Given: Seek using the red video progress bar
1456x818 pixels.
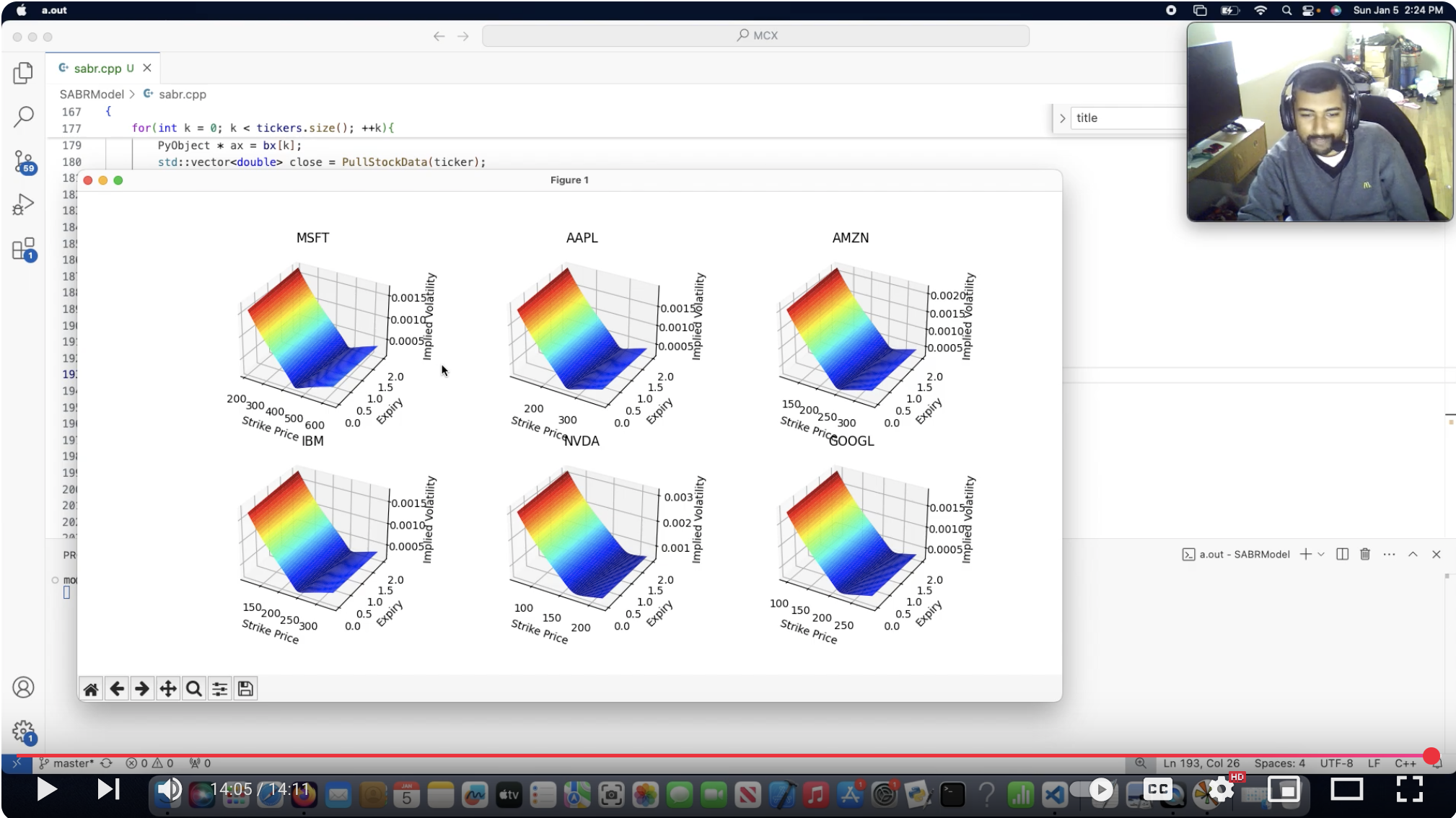Looking at the screenshot, I should pyautogui.click(x=724, y=756).
